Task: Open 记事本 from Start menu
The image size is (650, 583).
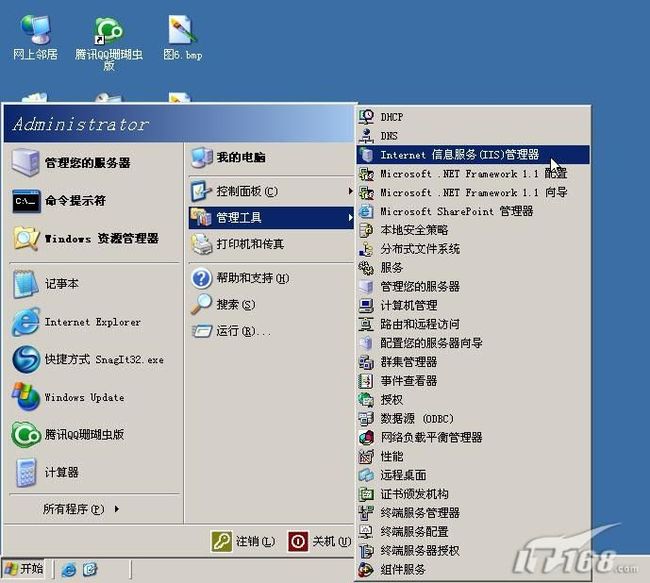Action: click(x=95, y=284)
